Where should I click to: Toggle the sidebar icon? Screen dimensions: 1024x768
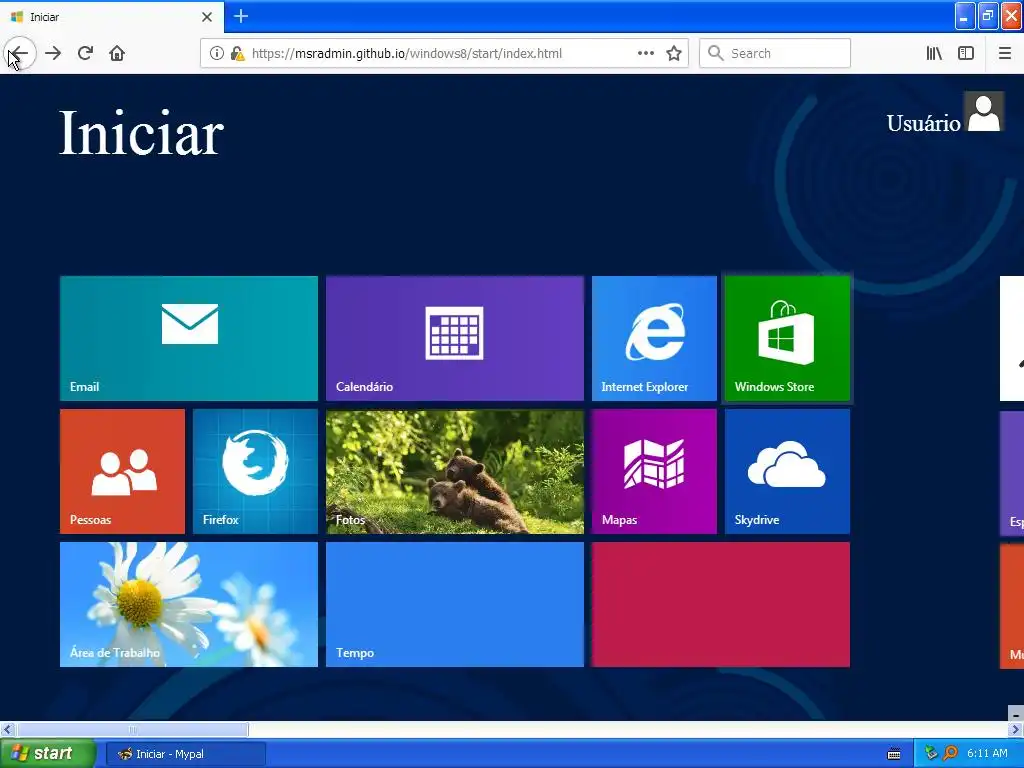(966, 54)
